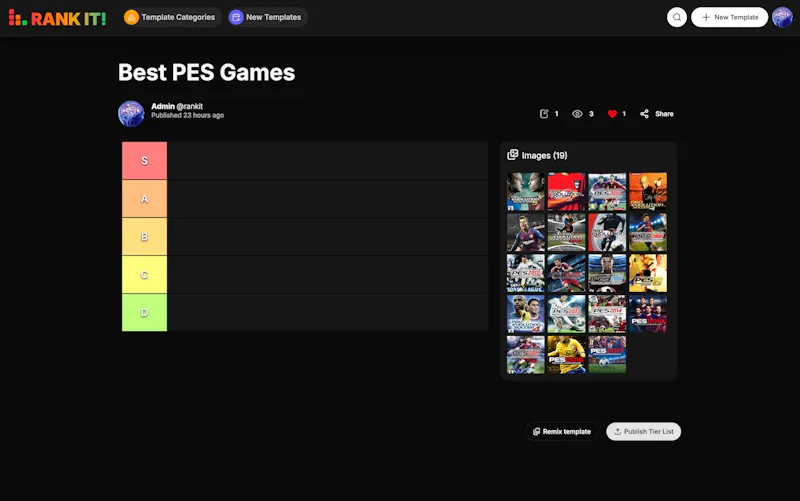Share this tier list
Screen dimensions: 800x501
(x=657, y=114)
